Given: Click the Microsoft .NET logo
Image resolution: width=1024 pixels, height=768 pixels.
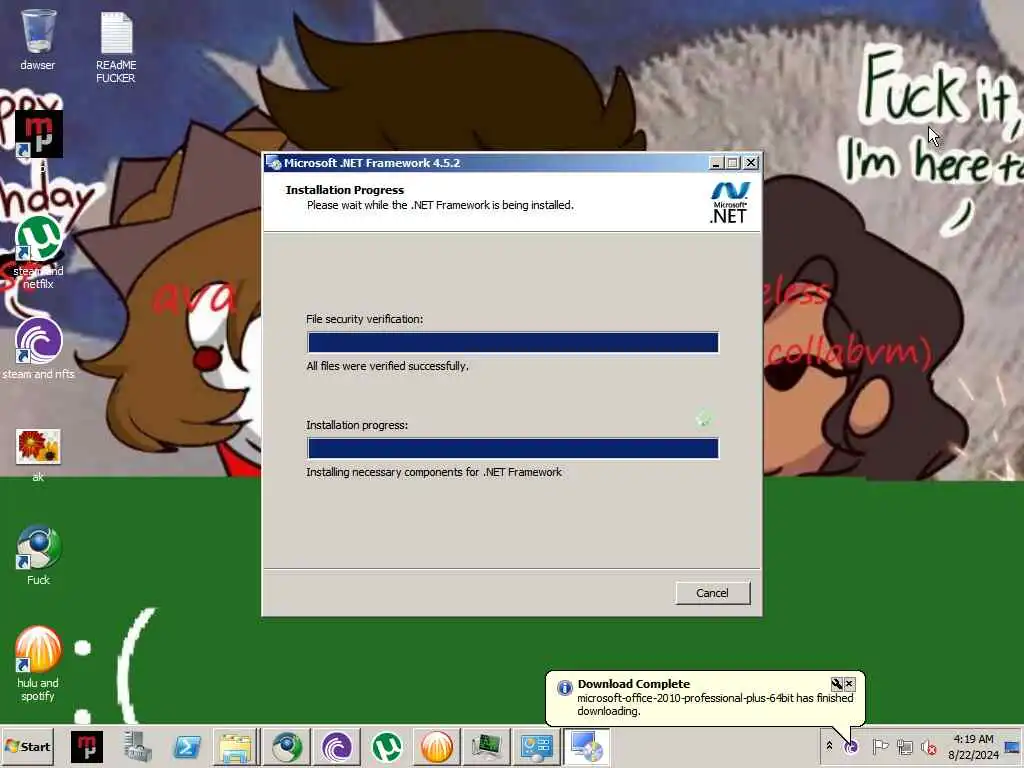Looking at the screenshot, I should coord(729,203).
